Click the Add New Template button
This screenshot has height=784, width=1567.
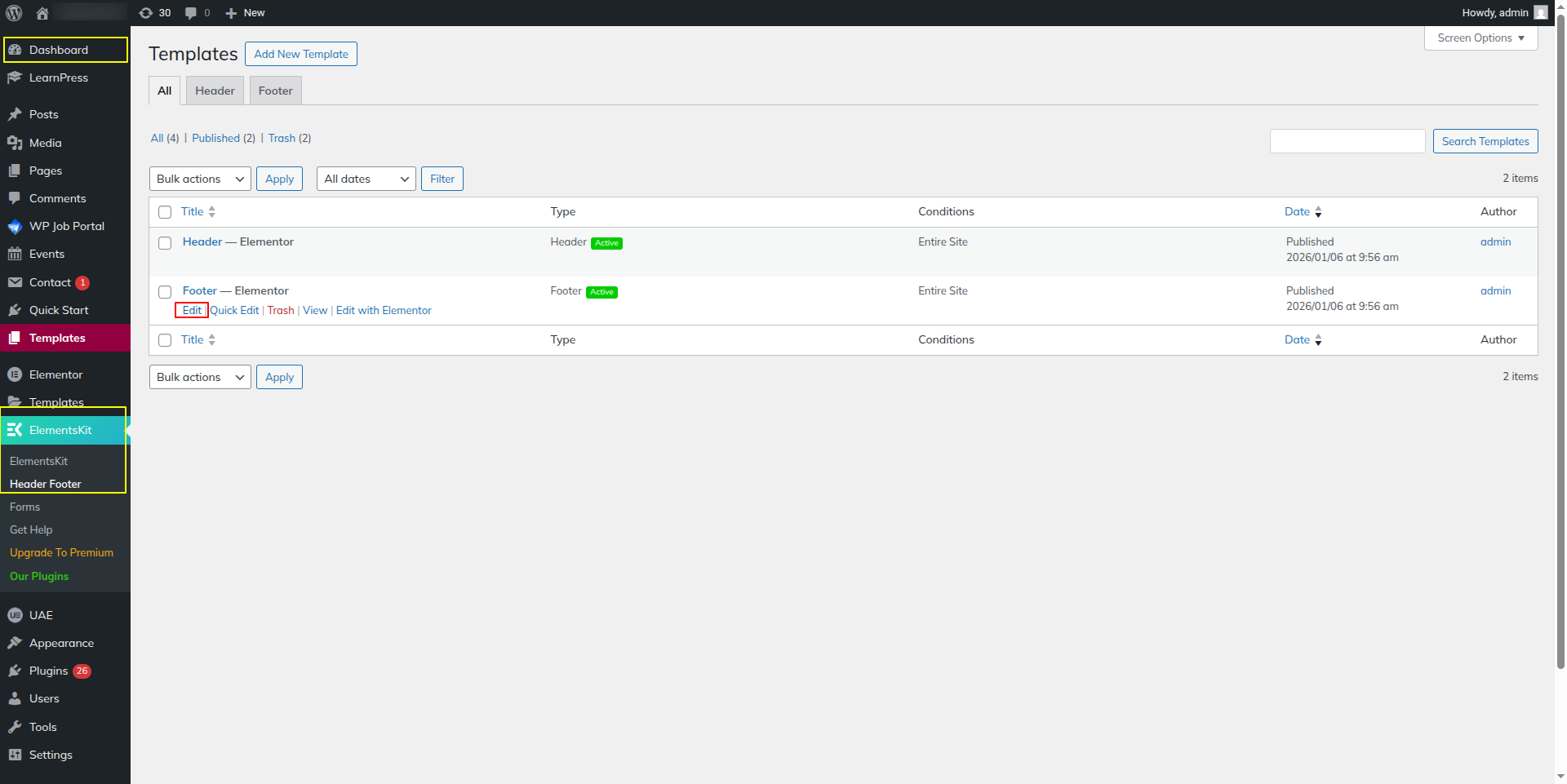tap(300, 54)
